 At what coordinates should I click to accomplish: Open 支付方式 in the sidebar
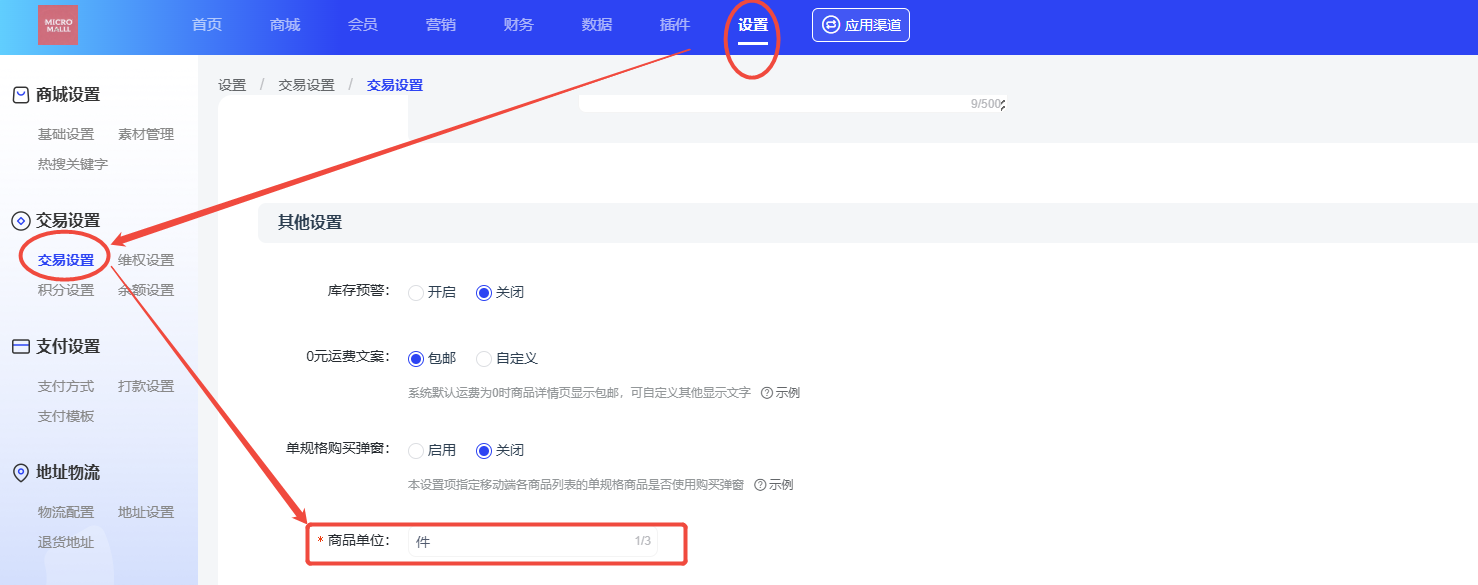[66, 386]
